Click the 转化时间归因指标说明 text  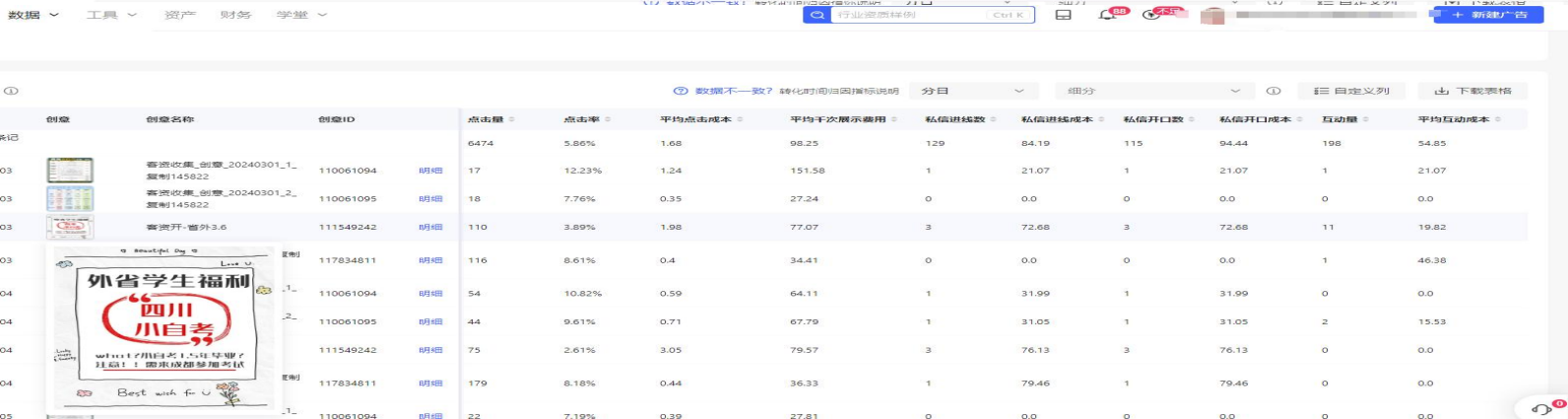tap(839, 91)
